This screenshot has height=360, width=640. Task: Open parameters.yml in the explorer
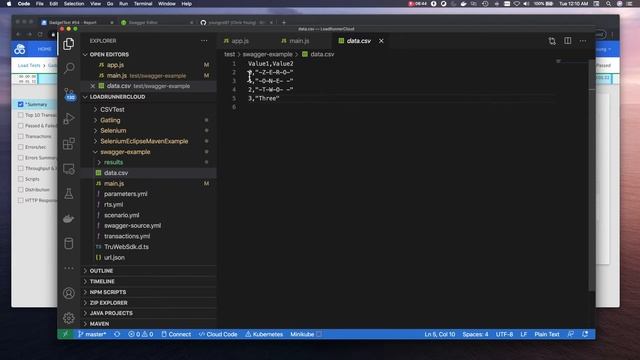tap(125, 194)
